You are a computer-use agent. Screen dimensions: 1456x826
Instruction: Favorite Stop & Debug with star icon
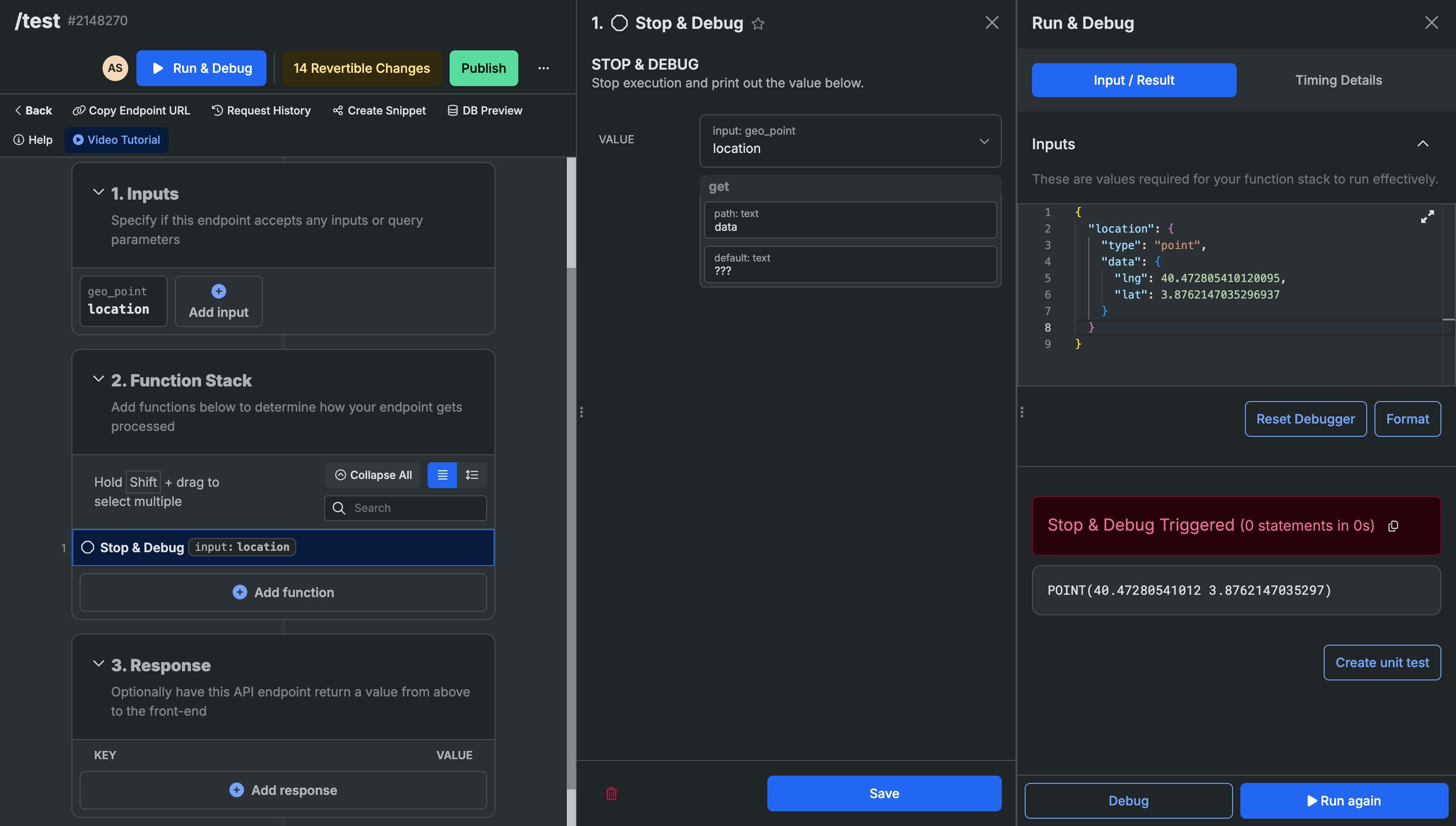point(758,23)
